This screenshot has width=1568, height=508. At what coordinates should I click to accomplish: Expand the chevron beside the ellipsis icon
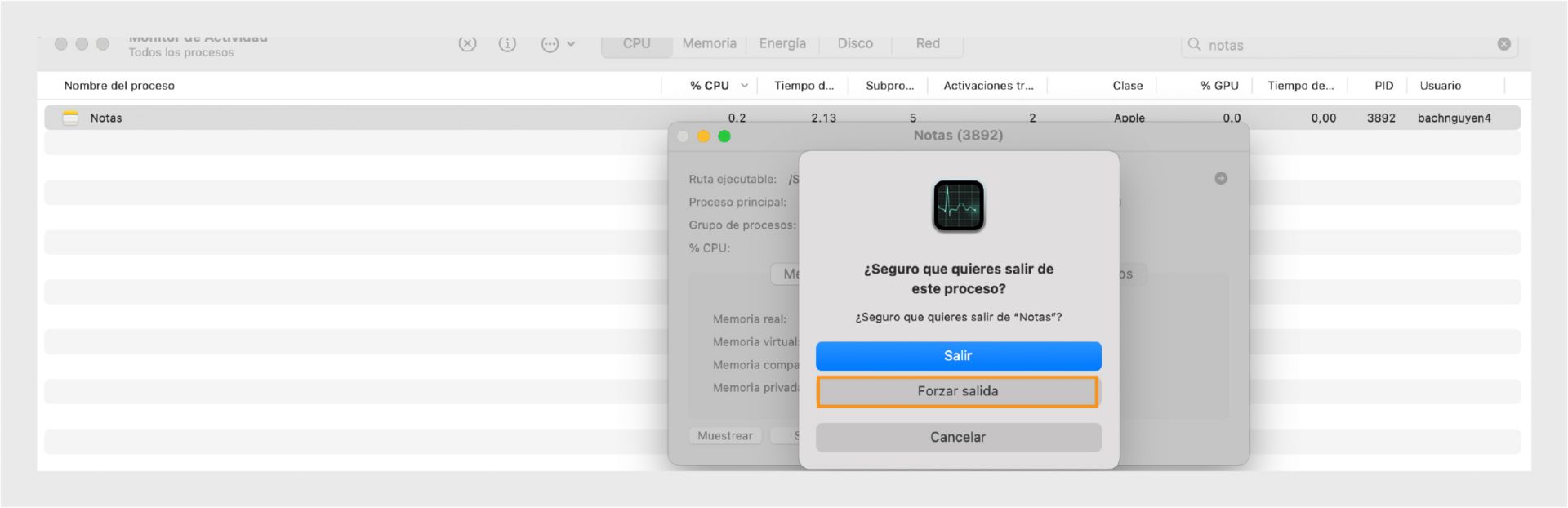click(571, 44)
